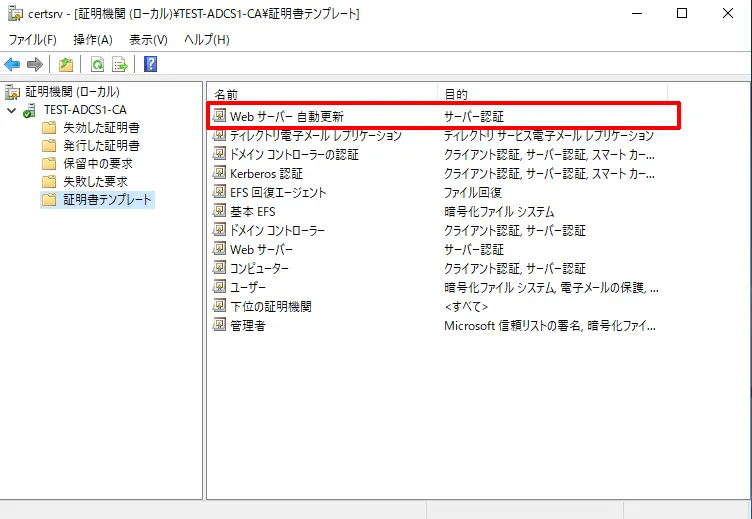
Task: Click the コンピューター template icon
Action: (x=219, y=268)
